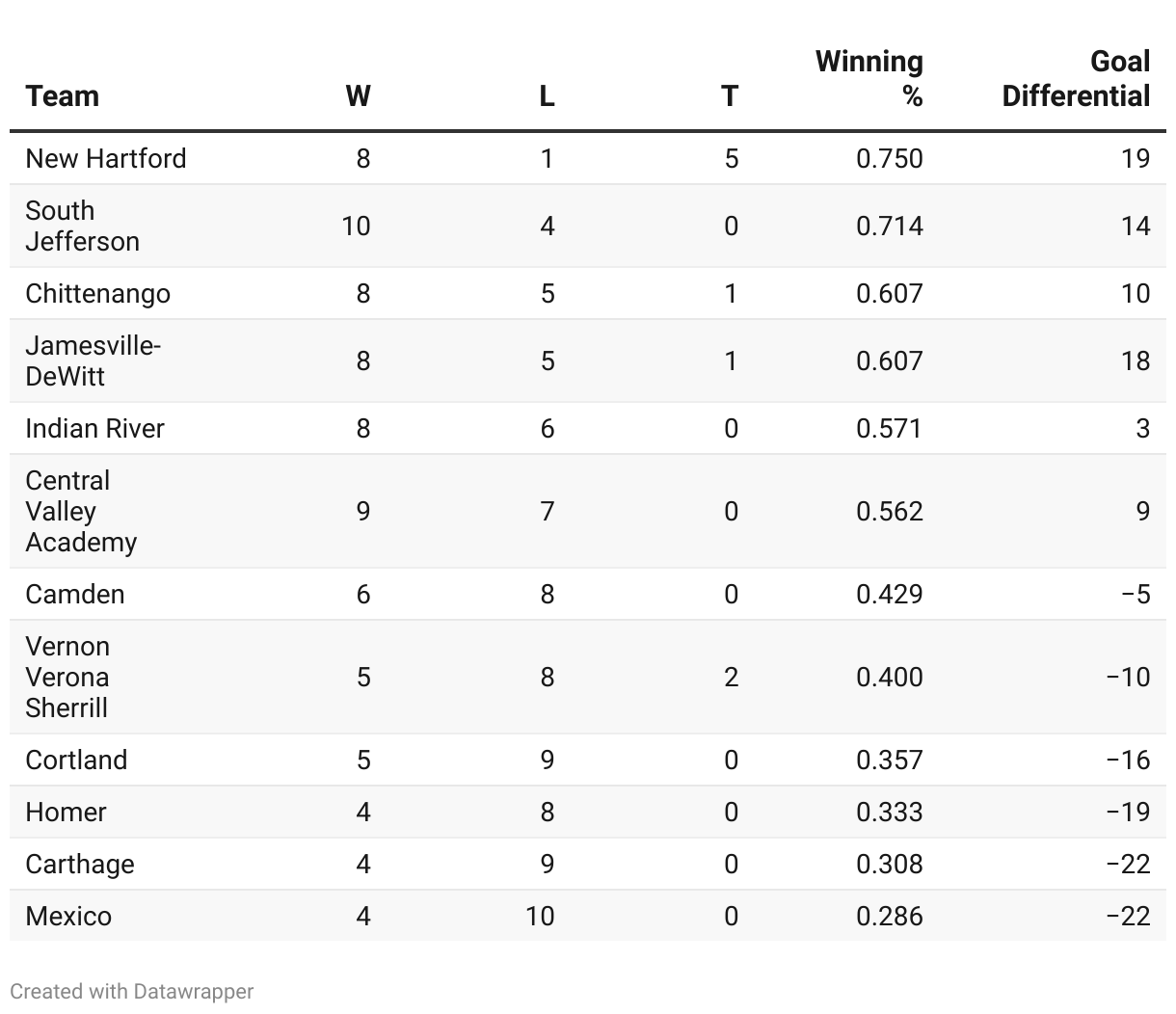Select the Homer team name
The height and width of the screenshot is (1014, 1176).
66,812
